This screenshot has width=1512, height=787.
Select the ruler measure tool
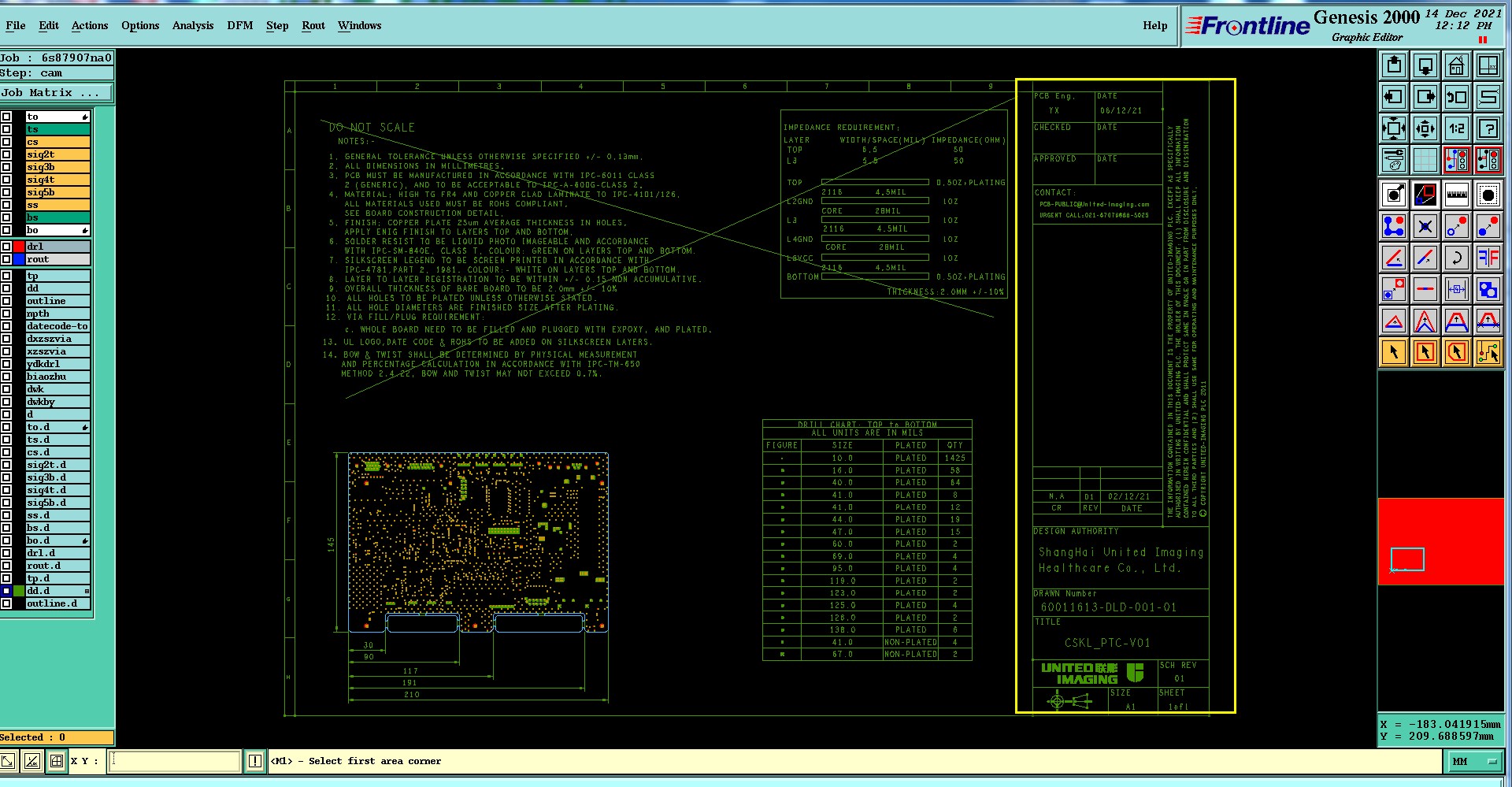(x=1456, y=195)
